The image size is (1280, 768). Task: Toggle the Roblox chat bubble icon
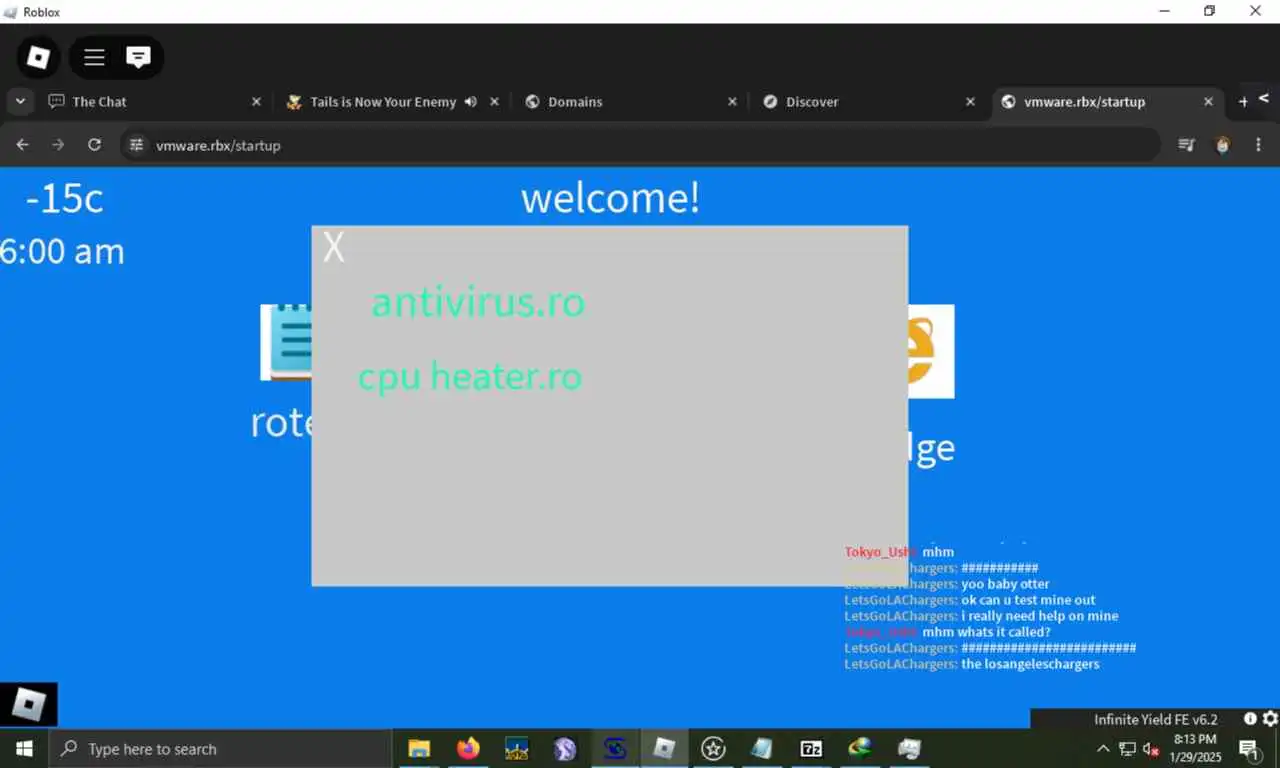click(x=138, y=58)
